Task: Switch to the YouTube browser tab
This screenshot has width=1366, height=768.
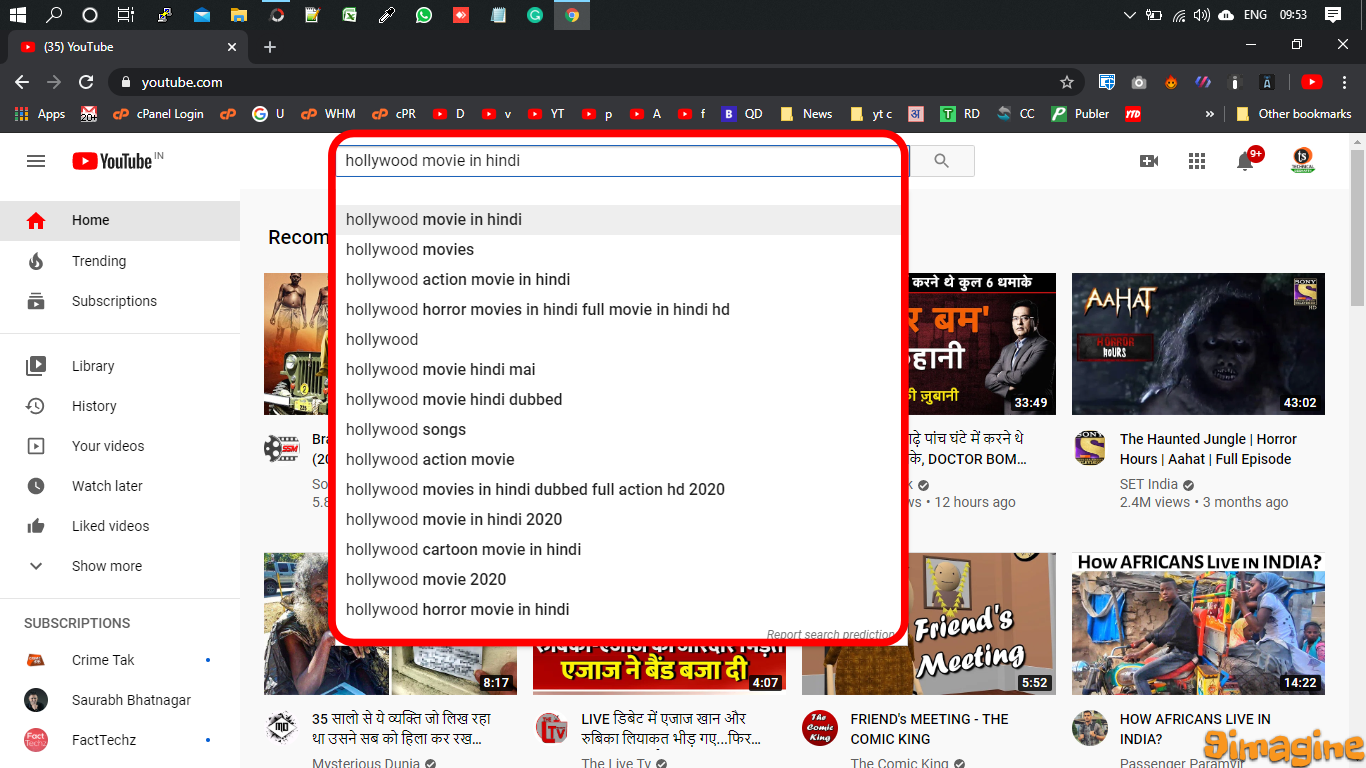Action: [120, 45]
